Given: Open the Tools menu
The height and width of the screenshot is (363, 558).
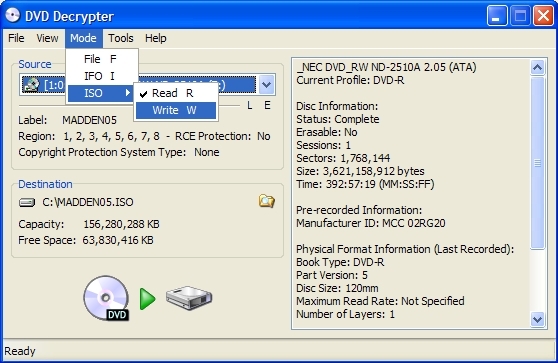Looking at the screenshot, I should tap(121, 38).
